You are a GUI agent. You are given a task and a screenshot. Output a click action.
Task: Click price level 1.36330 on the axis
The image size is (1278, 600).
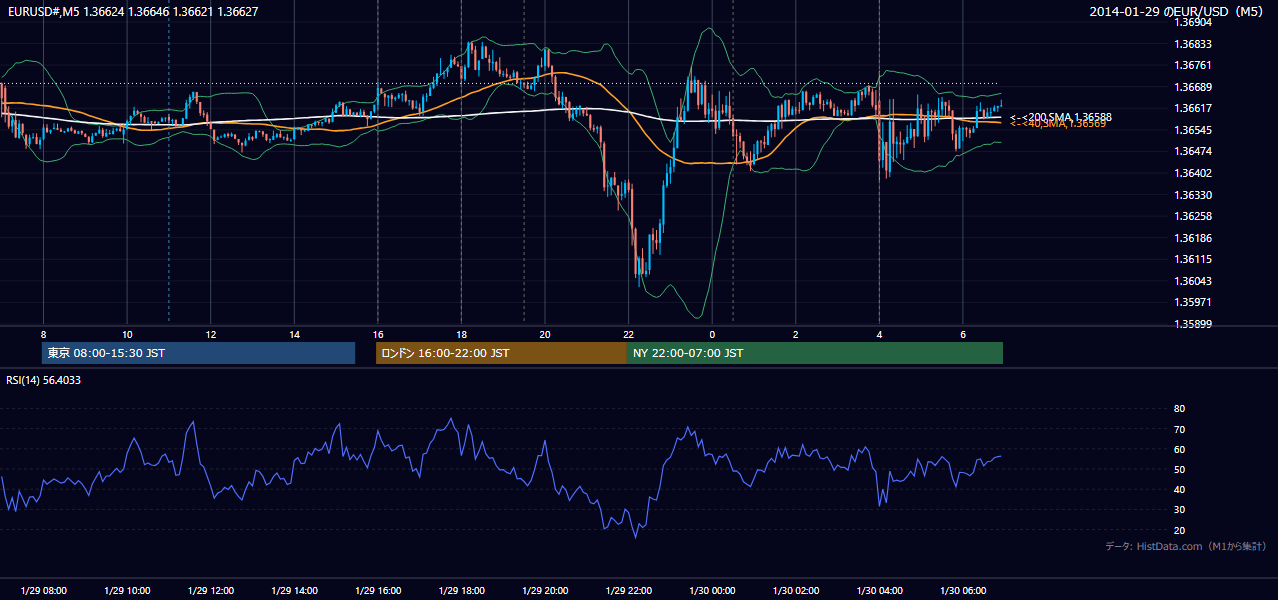click(x=1192, y=195)
